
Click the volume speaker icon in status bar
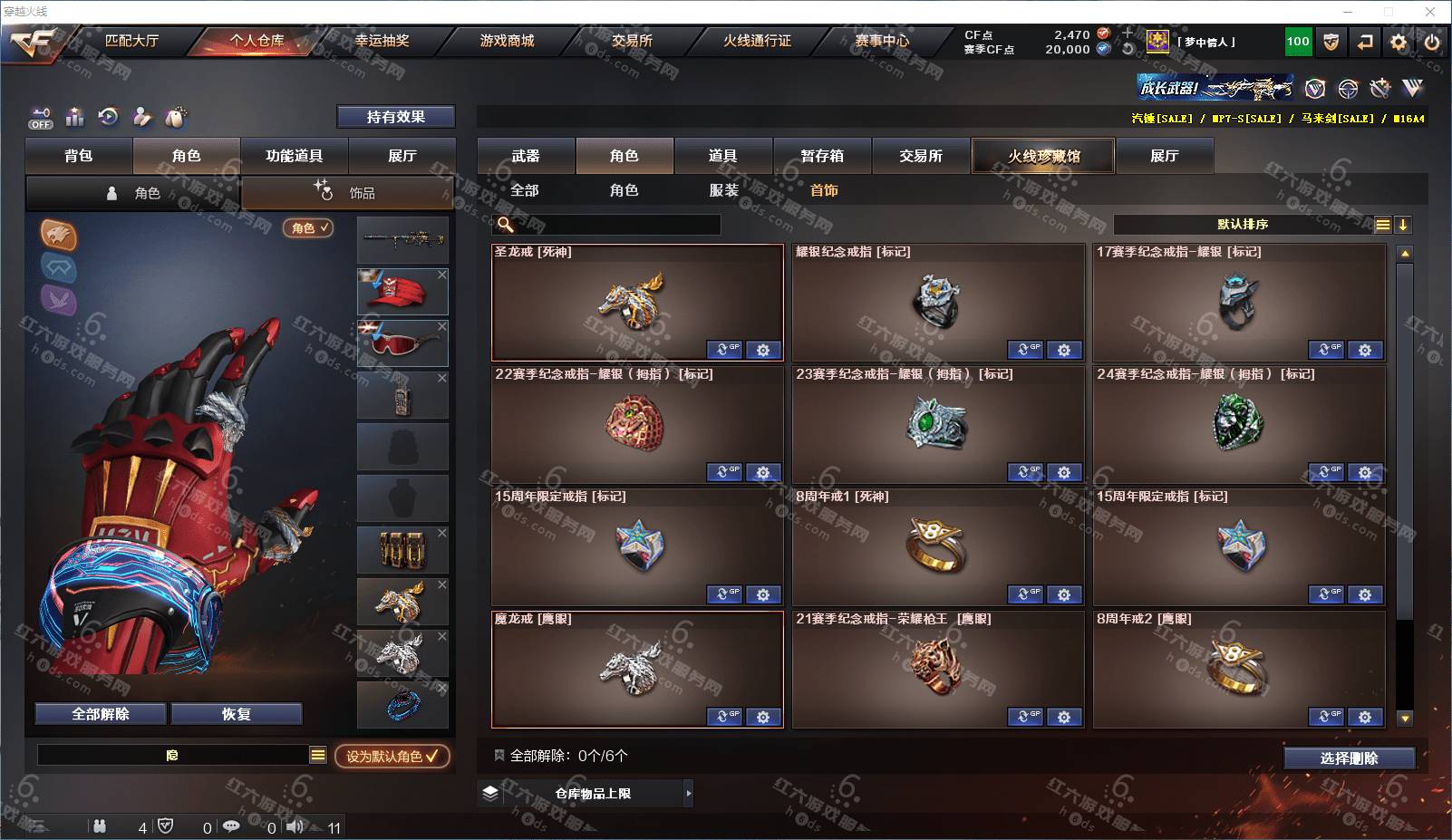(295, 826)
